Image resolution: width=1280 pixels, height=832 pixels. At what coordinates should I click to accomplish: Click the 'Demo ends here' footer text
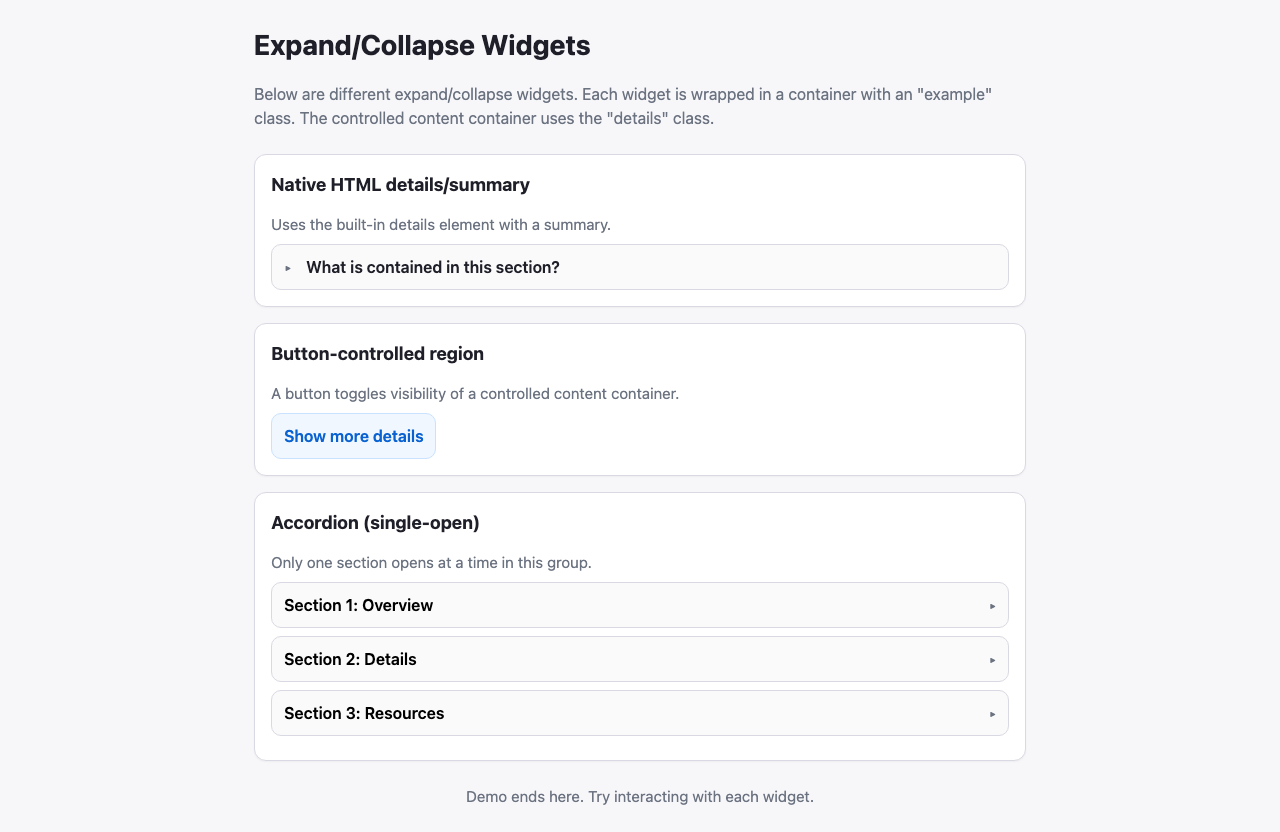(x=639, y=797)
